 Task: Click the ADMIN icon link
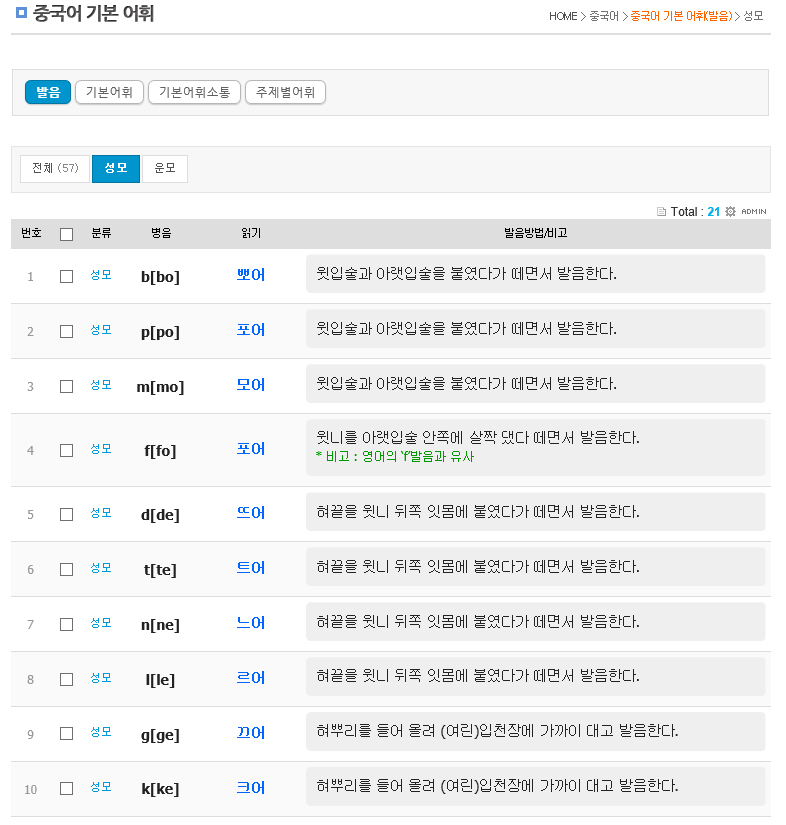click(x=753, y=212)
